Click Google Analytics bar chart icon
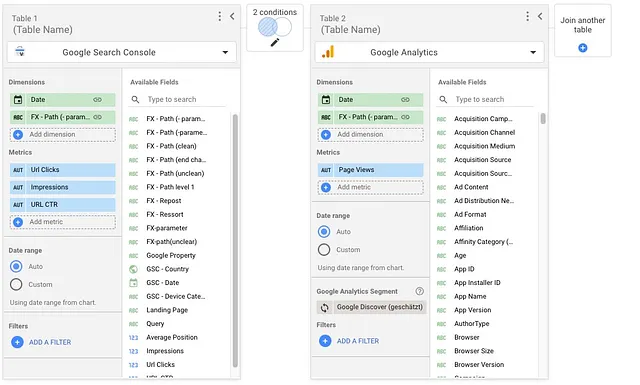640x385 pixels. coord(328,52)
